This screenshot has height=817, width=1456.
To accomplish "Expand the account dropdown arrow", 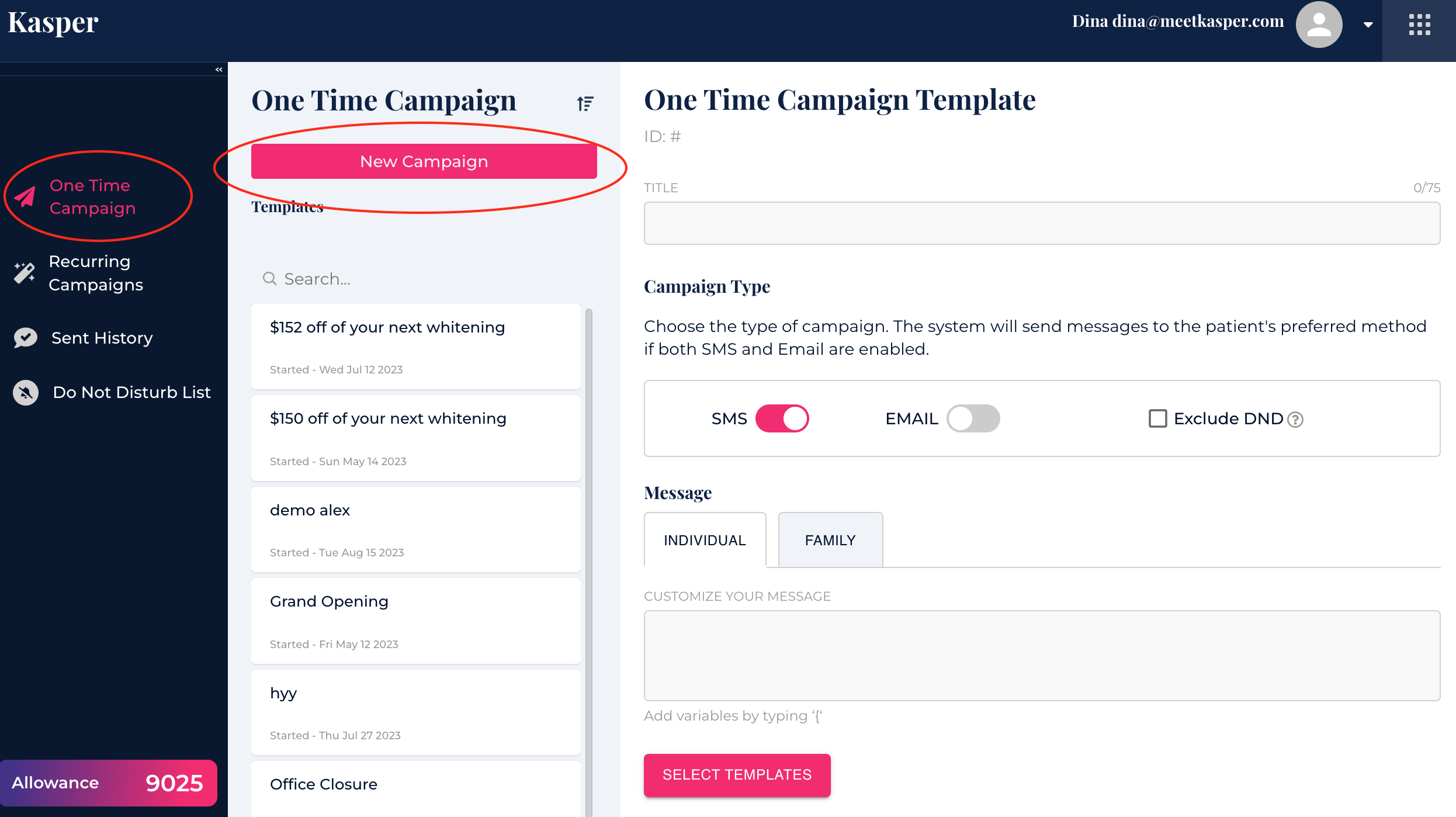I will click(1368, 25).
